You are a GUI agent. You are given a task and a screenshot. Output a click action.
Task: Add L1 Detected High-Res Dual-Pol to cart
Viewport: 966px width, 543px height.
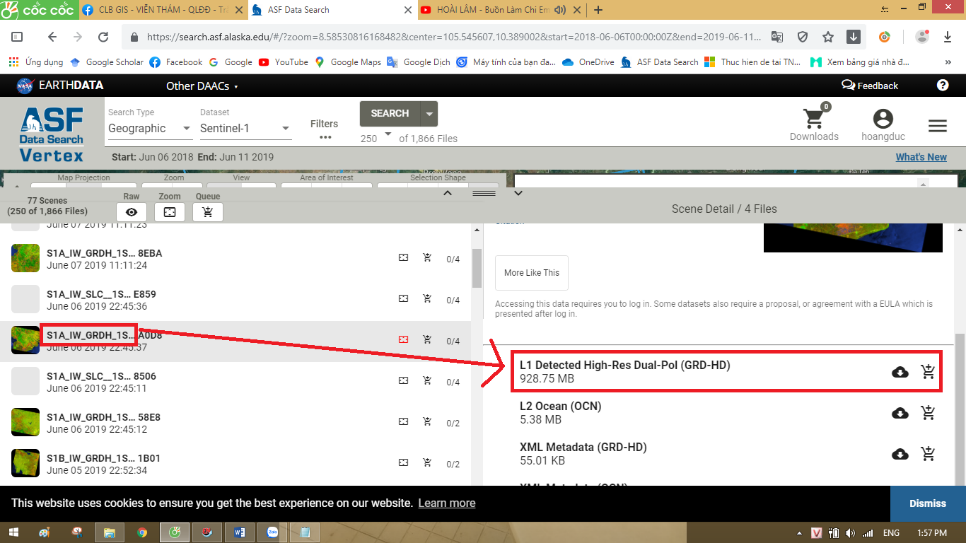click(x=927, y=371)
